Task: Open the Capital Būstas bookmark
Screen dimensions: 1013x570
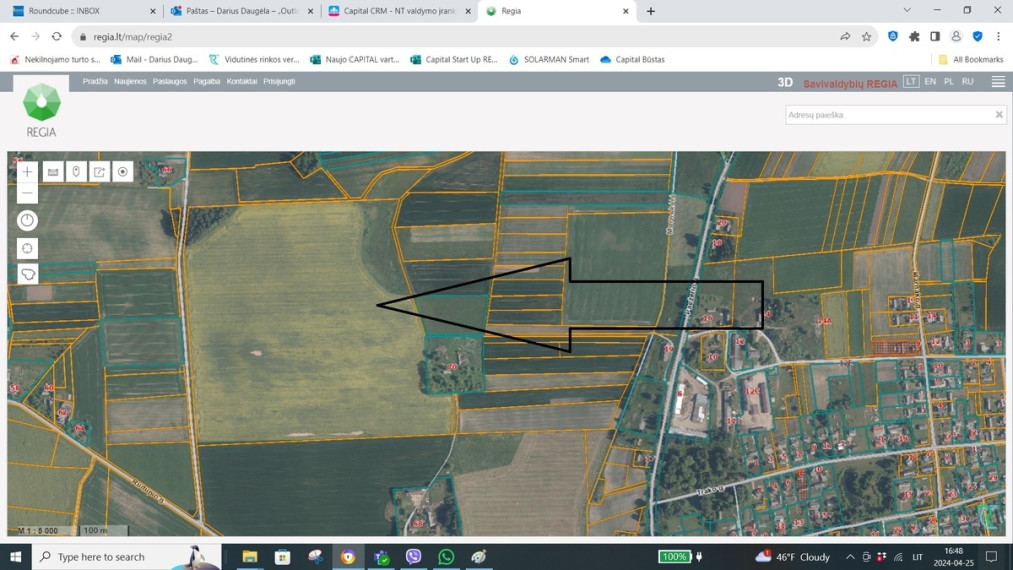Action: click(632, 59)
